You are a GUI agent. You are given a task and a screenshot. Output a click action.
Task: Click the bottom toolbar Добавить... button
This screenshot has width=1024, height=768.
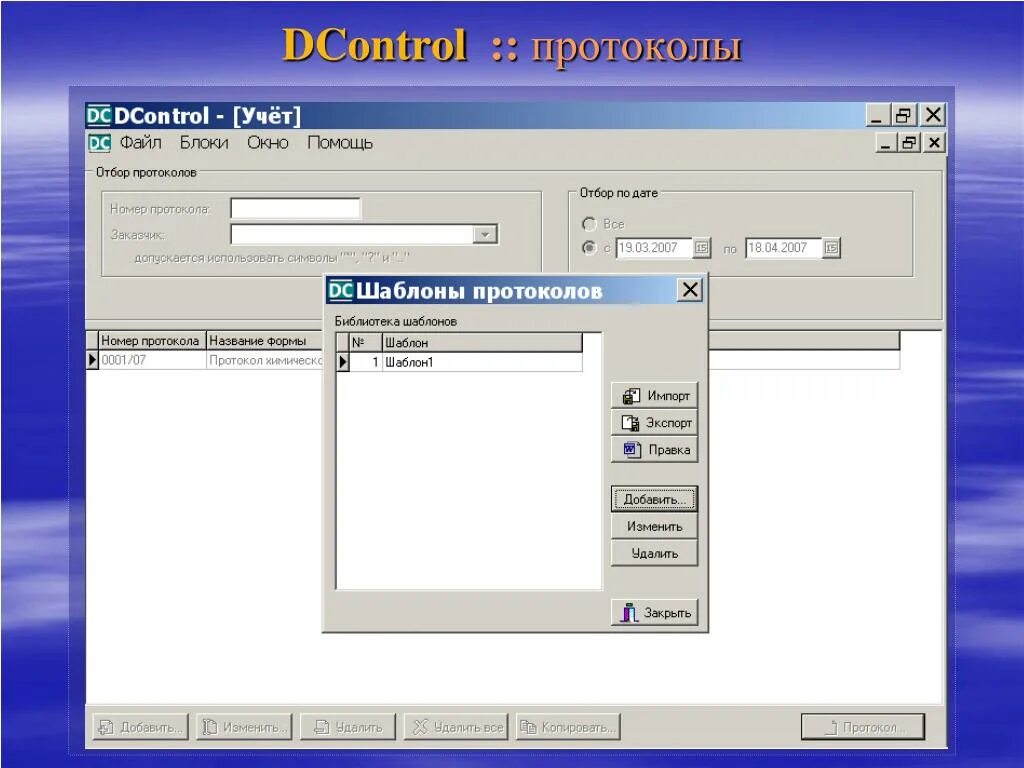click(x=140, y=727)
